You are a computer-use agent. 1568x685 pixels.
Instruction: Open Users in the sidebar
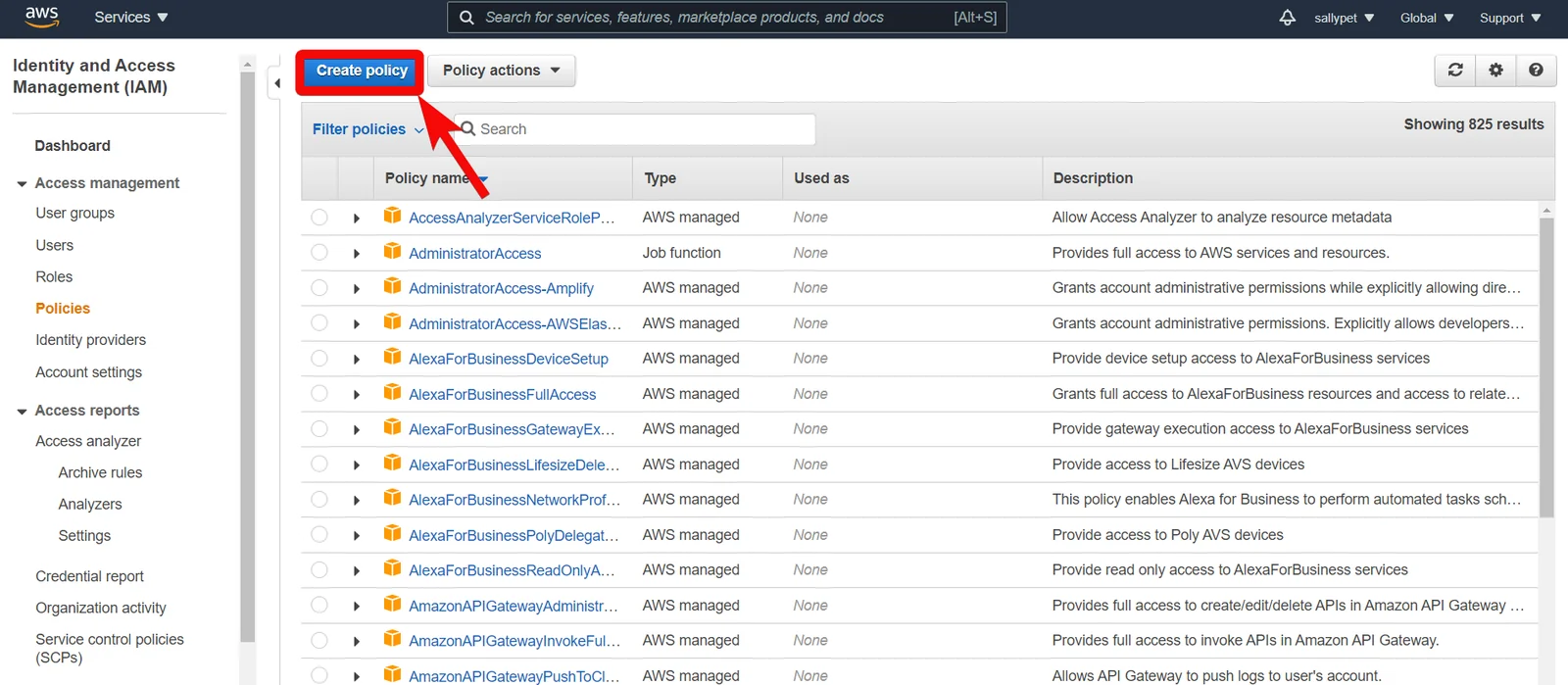pos(55,245)
